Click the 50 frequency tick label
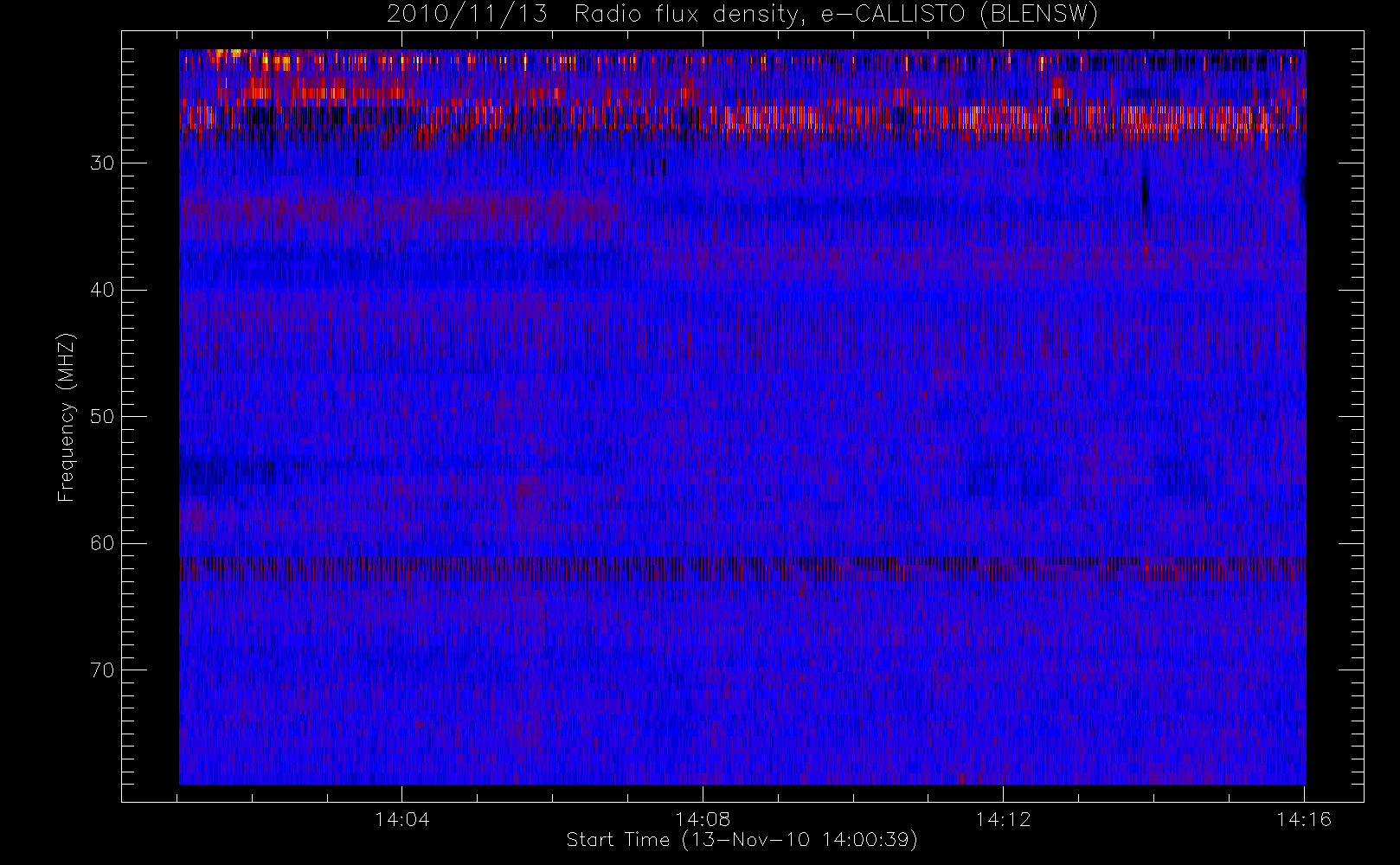This screenshot has width=1400, height=865. [102, 417]
